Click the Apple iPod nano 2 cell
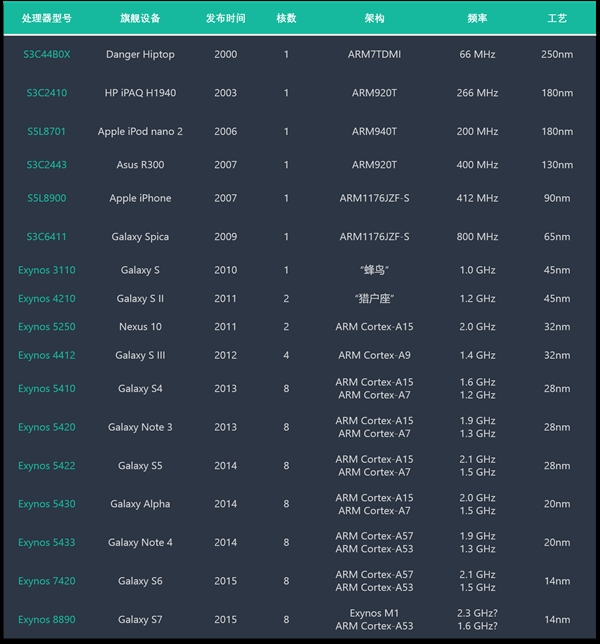 tap(140, 131)
